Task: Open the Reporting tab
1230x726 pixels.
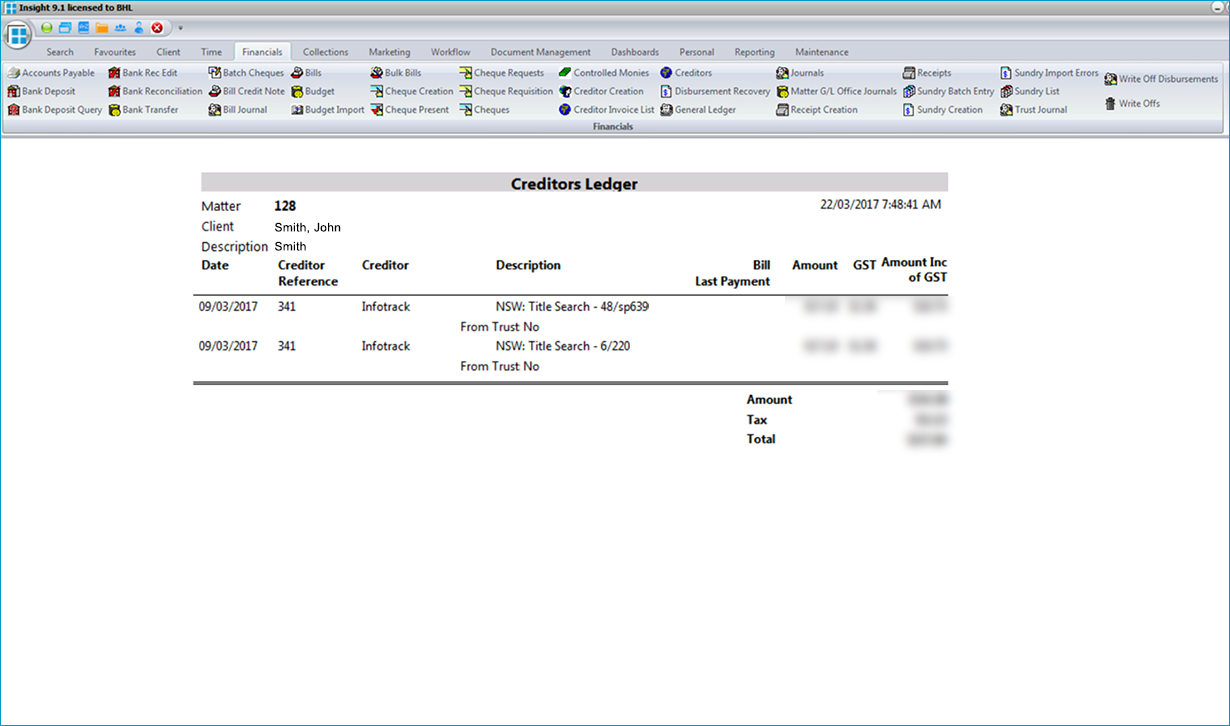Action: point(754,52)
